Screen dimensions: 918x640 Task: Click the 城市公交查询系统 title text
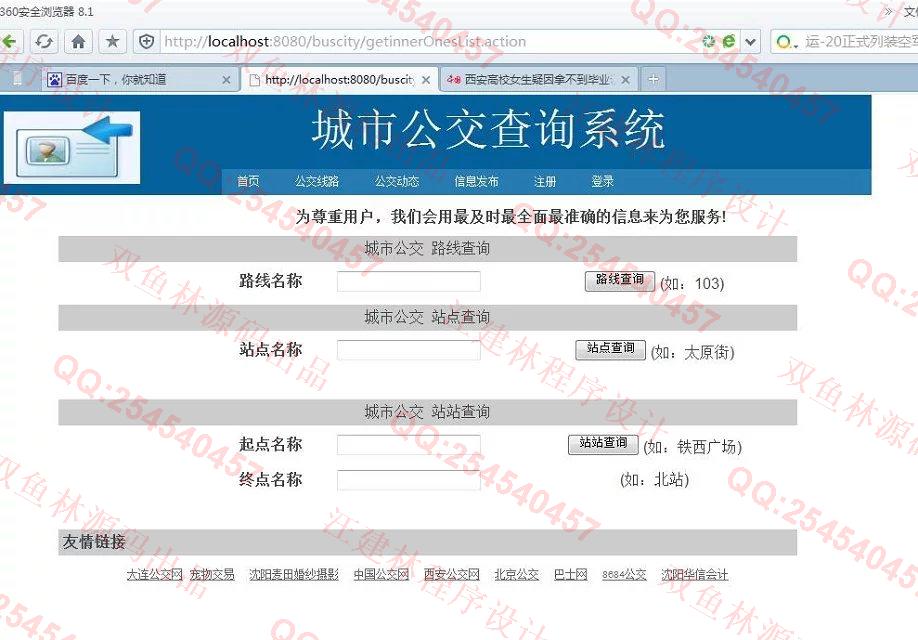point(488,129)
